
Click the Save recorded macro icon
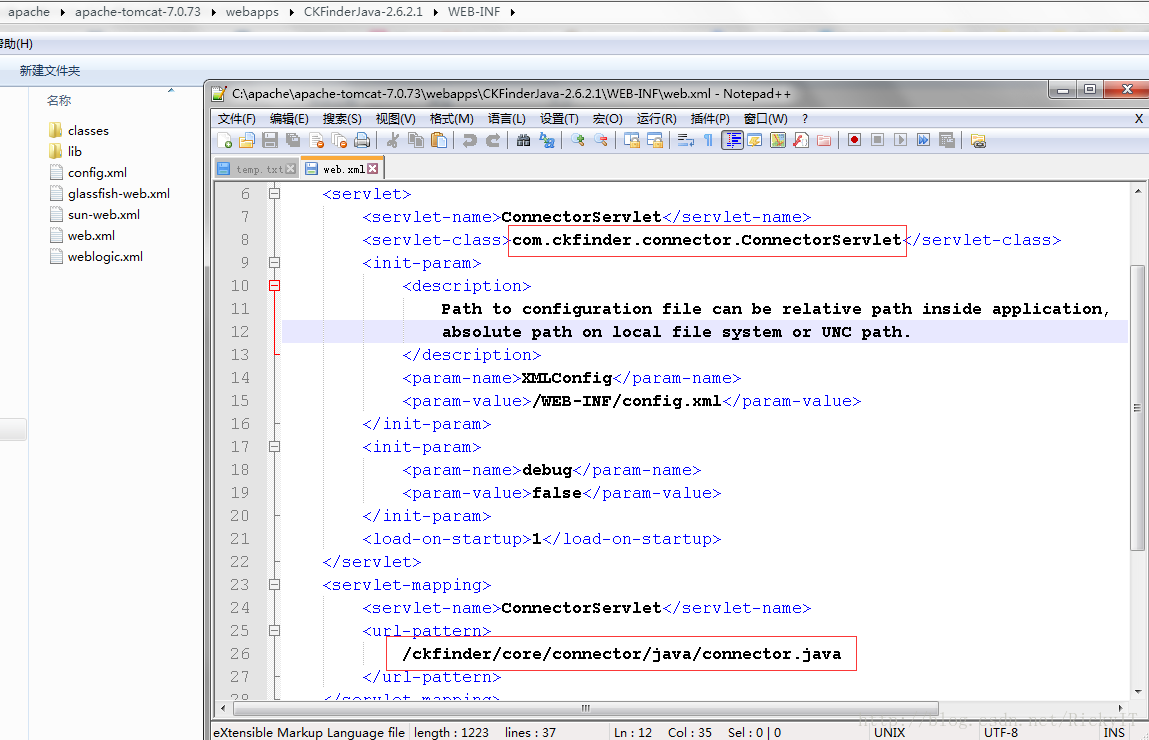pos(947,141)
